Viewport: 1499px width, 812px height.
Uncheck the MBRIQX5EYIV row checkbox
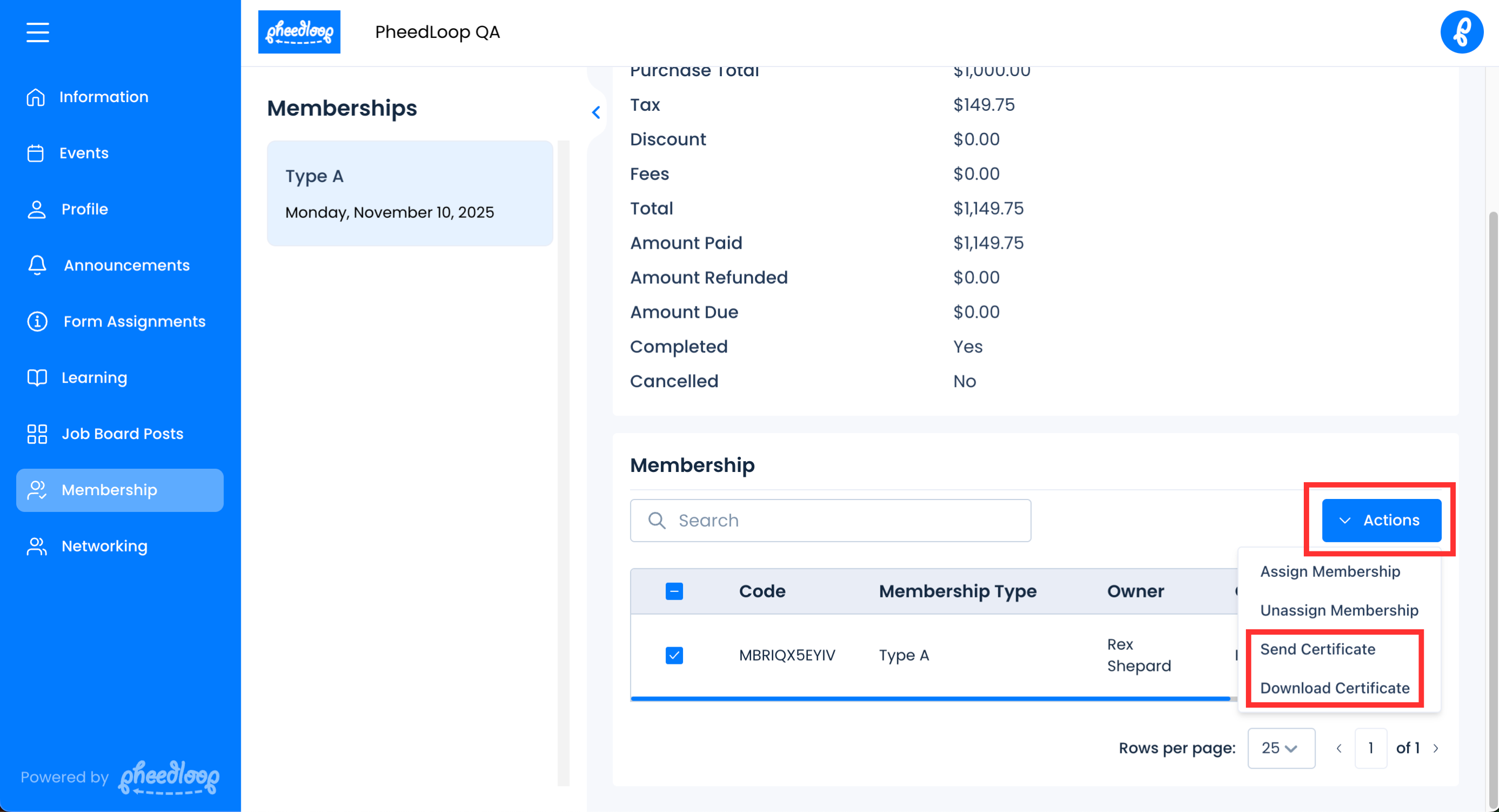click(674, 656)
